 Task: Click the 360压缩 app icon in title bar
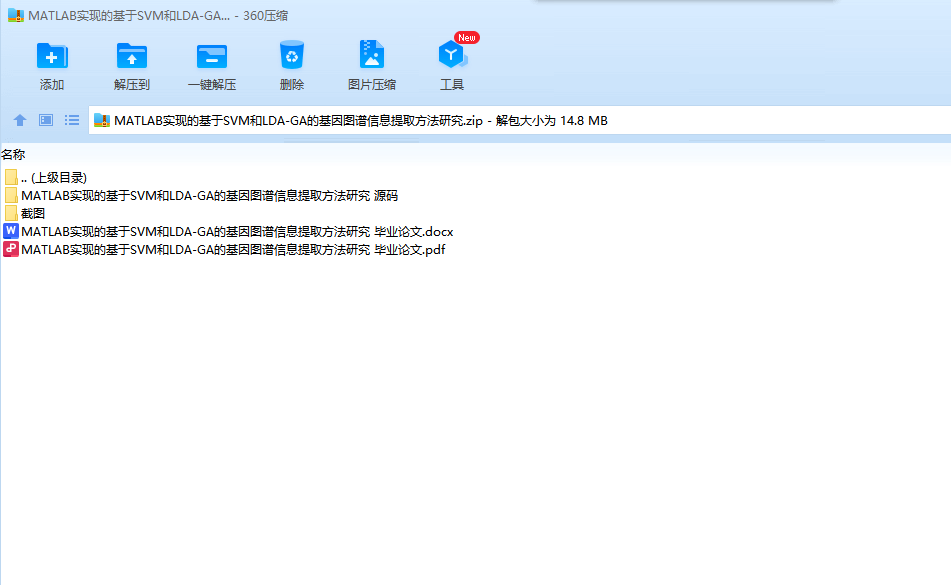click(x=15, y=15)
